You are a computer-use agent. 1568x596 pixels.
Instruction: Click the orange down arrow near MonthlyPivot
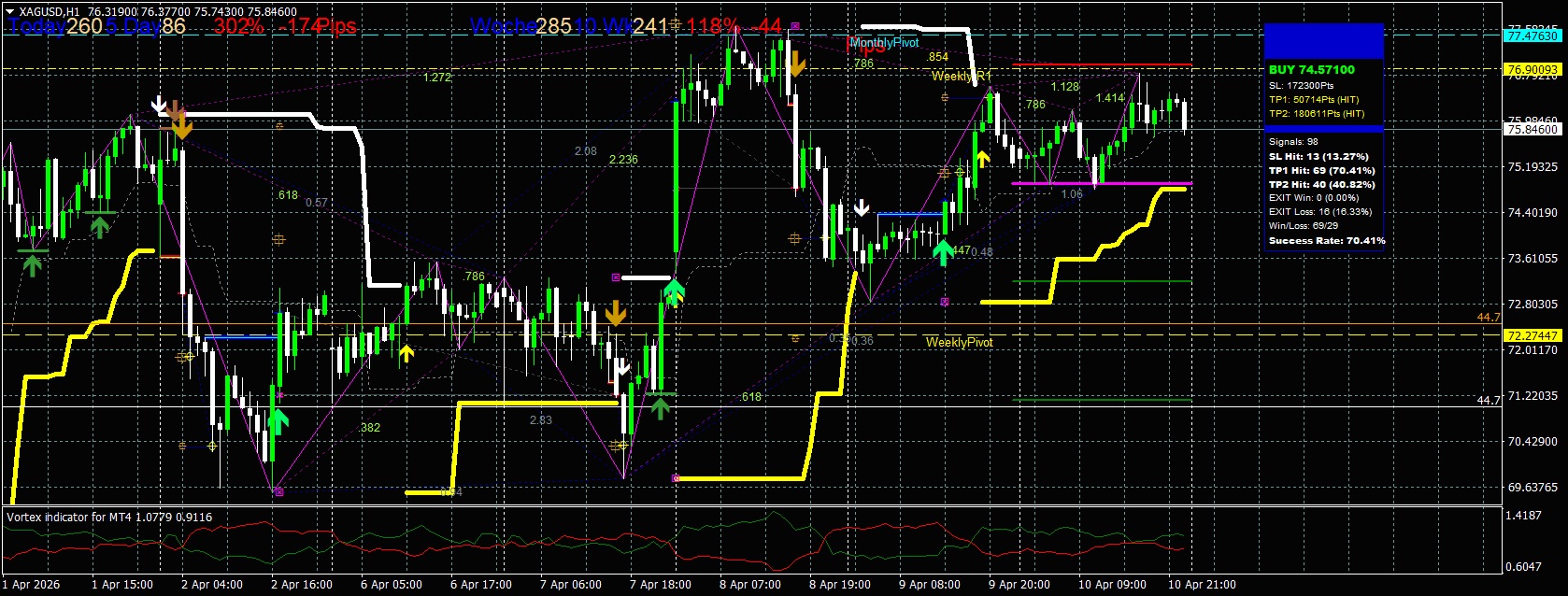click(796, 64)
